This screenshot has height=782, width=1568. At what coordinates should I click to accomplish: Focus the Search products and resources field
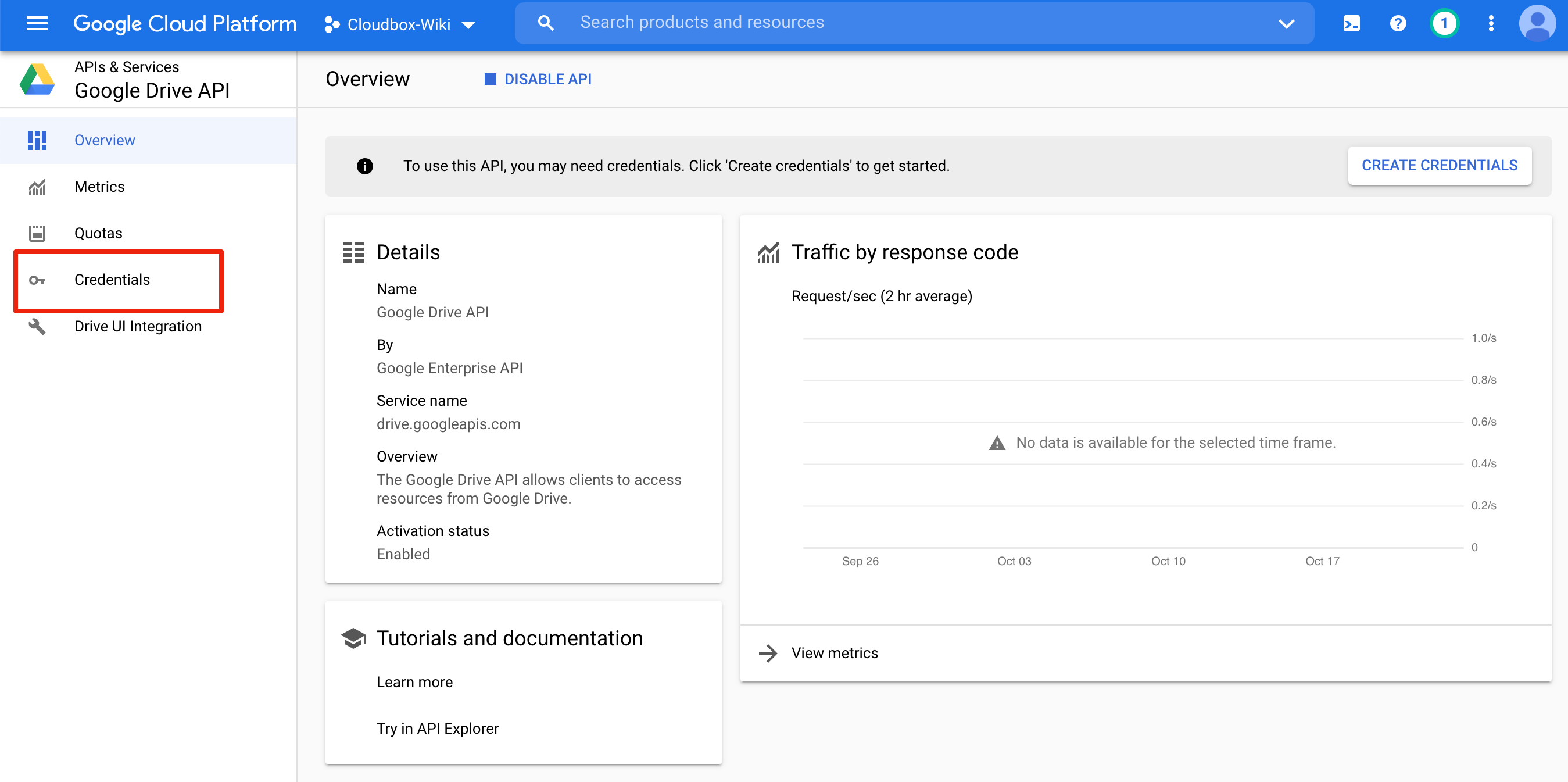pos(914,23)
